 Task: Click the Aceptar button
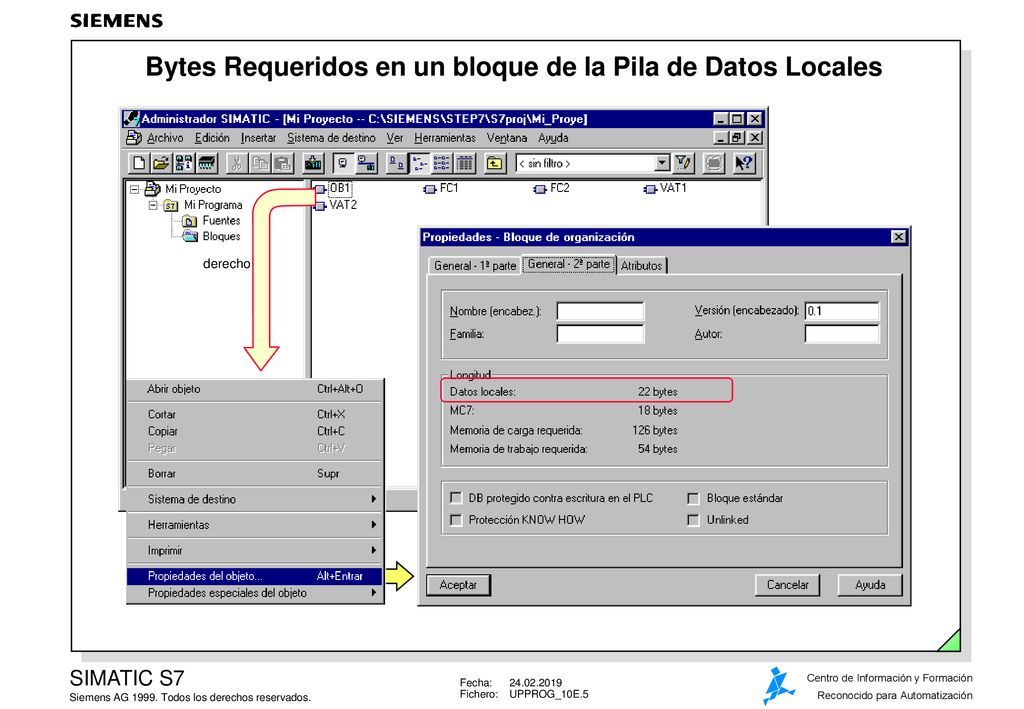tap(458, 585)
